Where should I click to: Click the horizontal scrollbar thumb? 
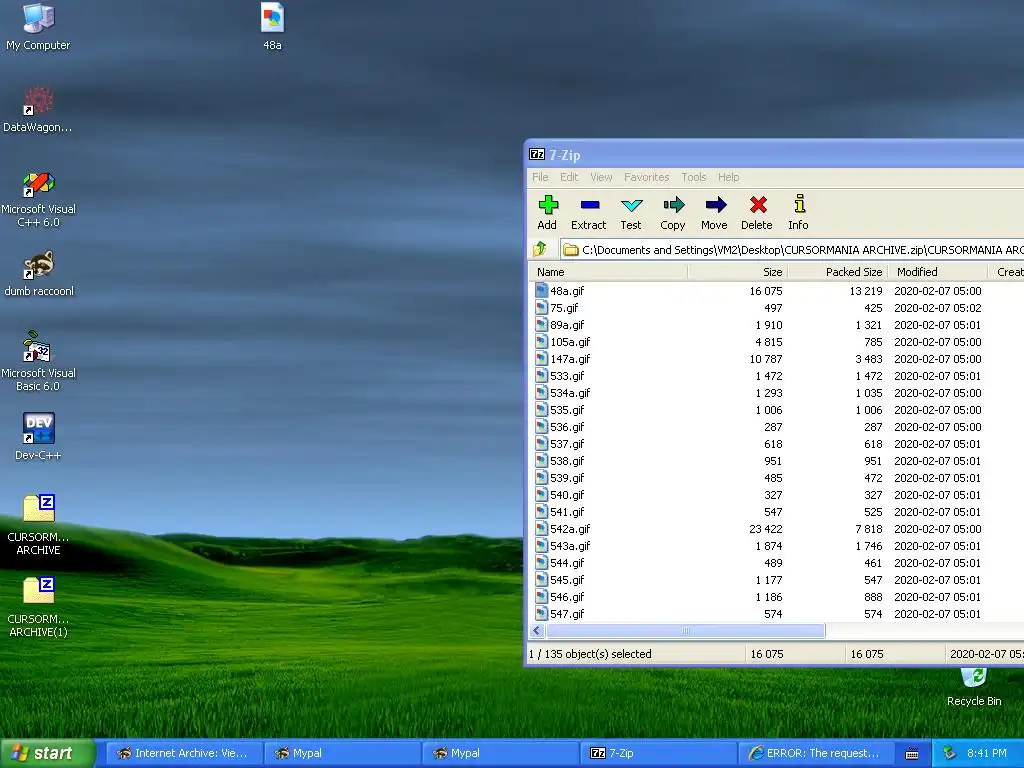pyautogui.click(x=686, y=631)
